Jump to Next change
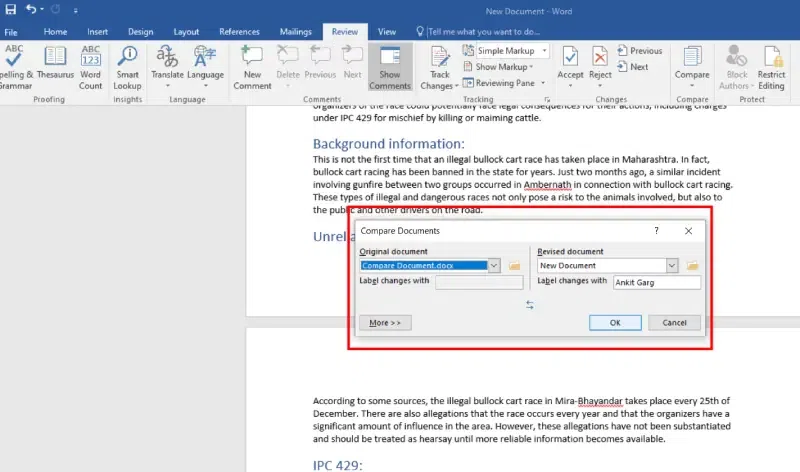Screen dimensions: 800x472 pos(633,66)
